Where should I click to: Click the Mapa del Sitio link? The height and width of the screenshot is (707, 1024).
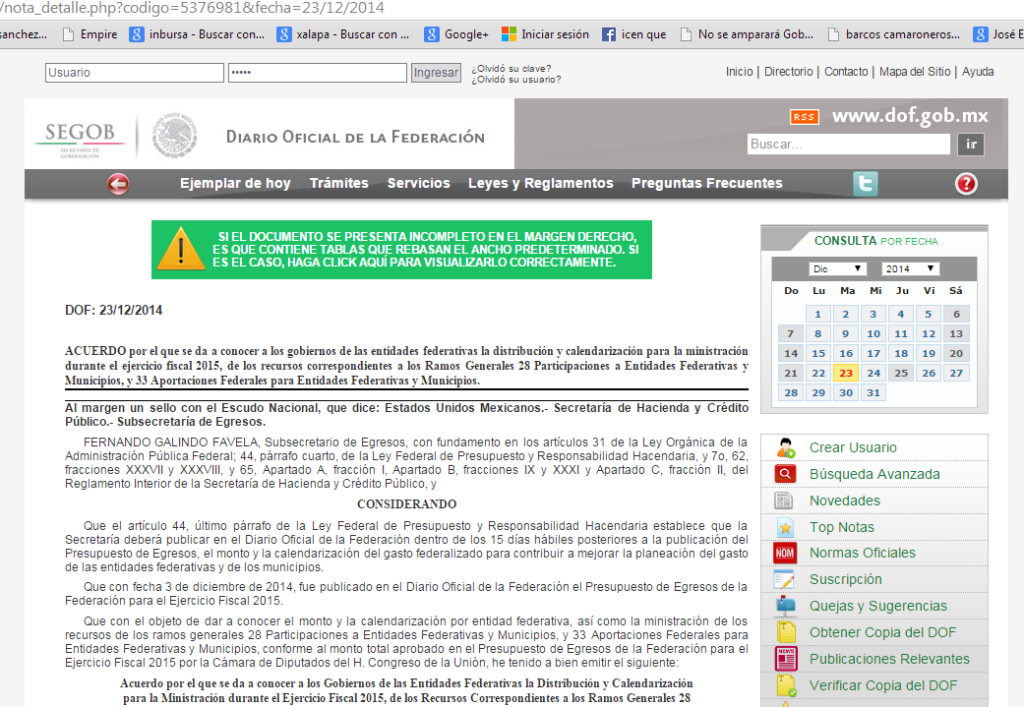[914, 72]
